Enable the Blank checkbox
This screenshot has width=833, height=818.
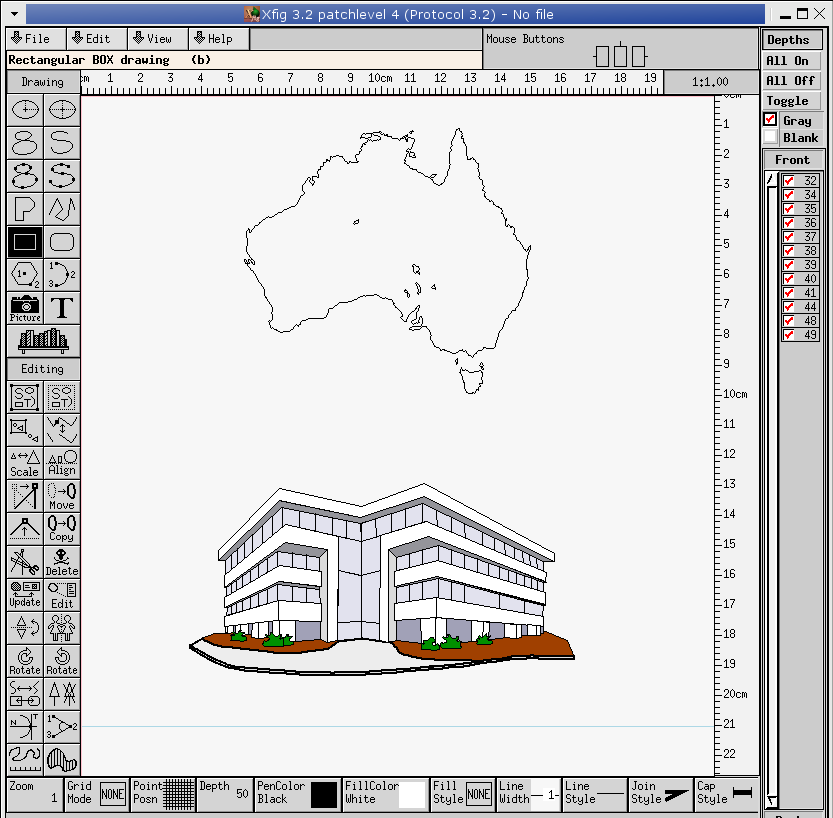[x=770, y=137]
